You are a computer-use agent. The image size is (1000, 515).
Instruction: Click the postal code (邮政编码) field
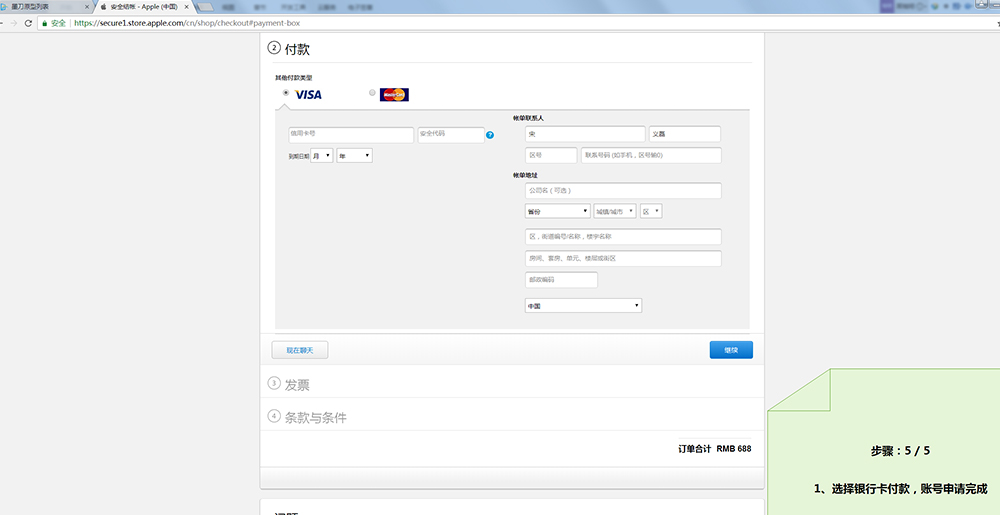(561, 280)
